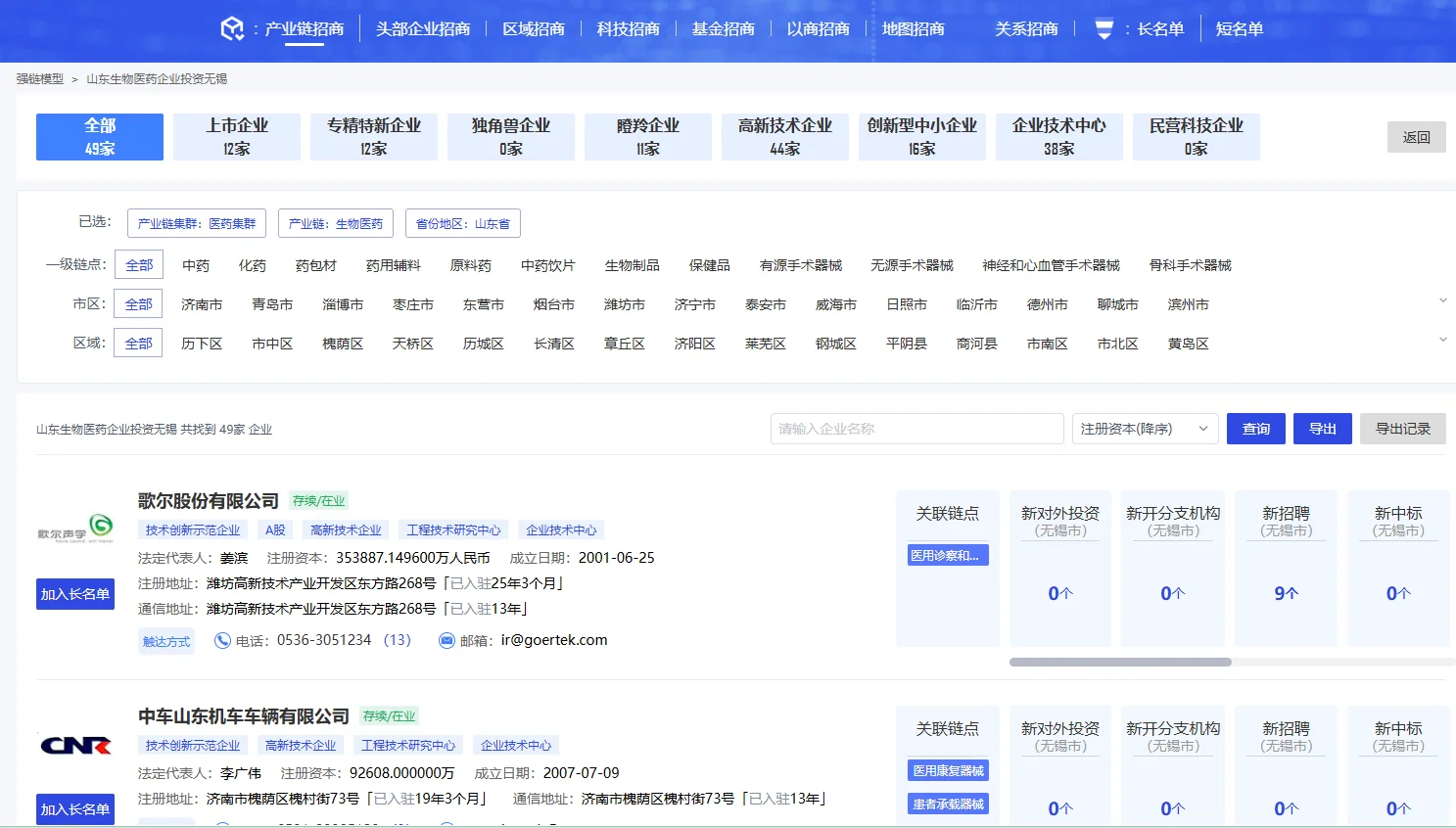Image resolution: width=1456 pixels, height=828 pixels.
Task: Filter by 中药 chain node
Action: 196,265
